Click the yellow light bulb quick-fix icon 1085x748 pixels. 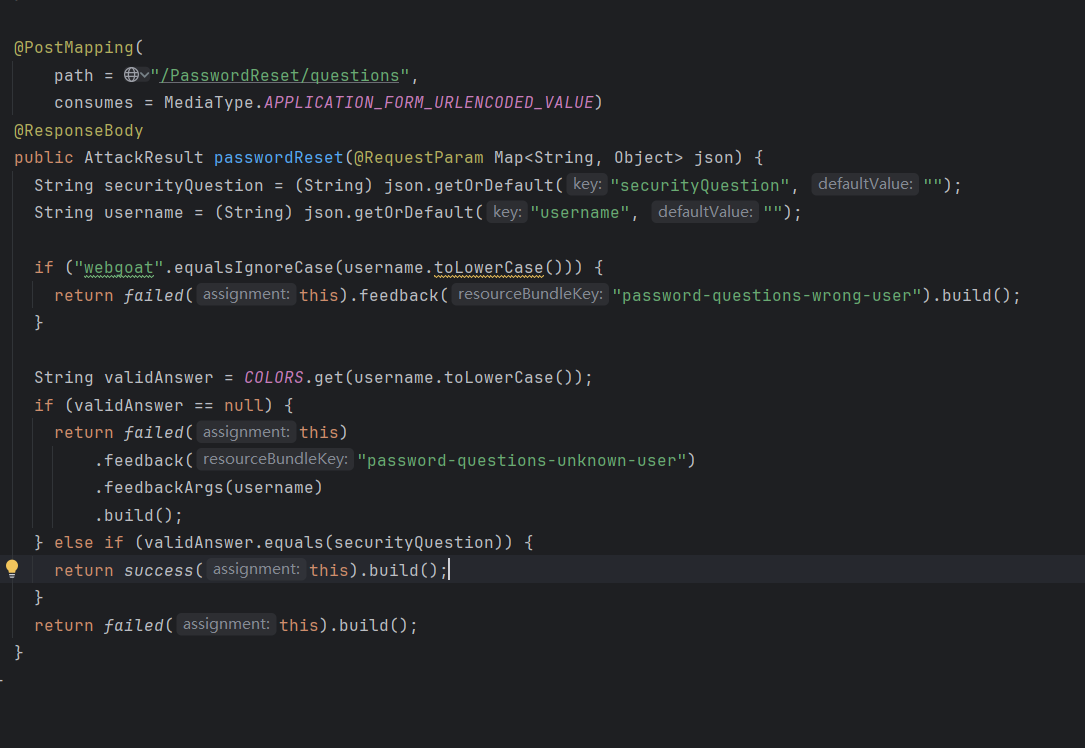(12, 569)
